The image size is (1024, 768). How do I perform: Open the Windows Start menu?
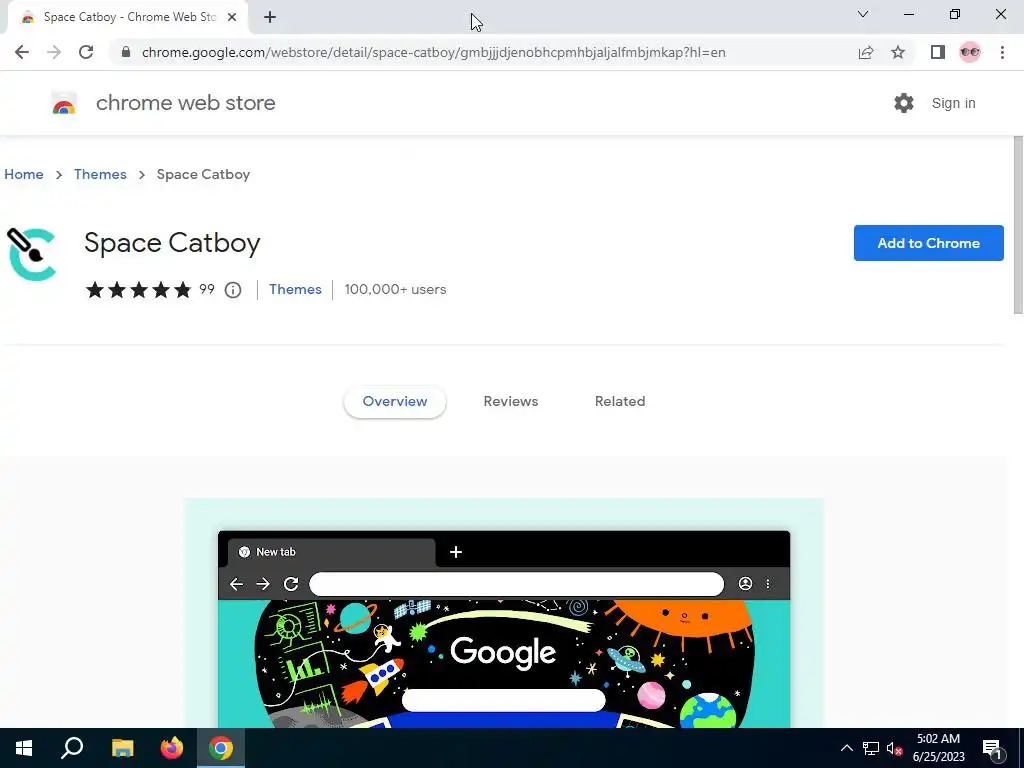24,748
